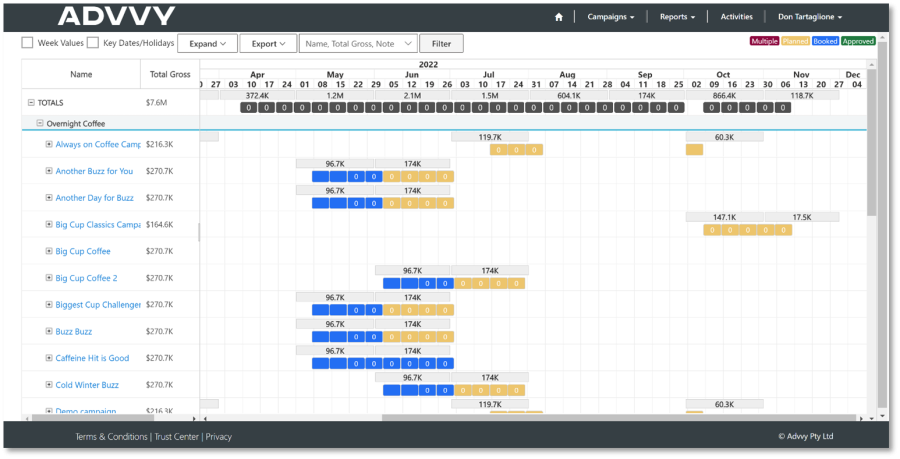Screen dimensions: 900x459
Task: Open the Expand dropdown
Action: 207,44
